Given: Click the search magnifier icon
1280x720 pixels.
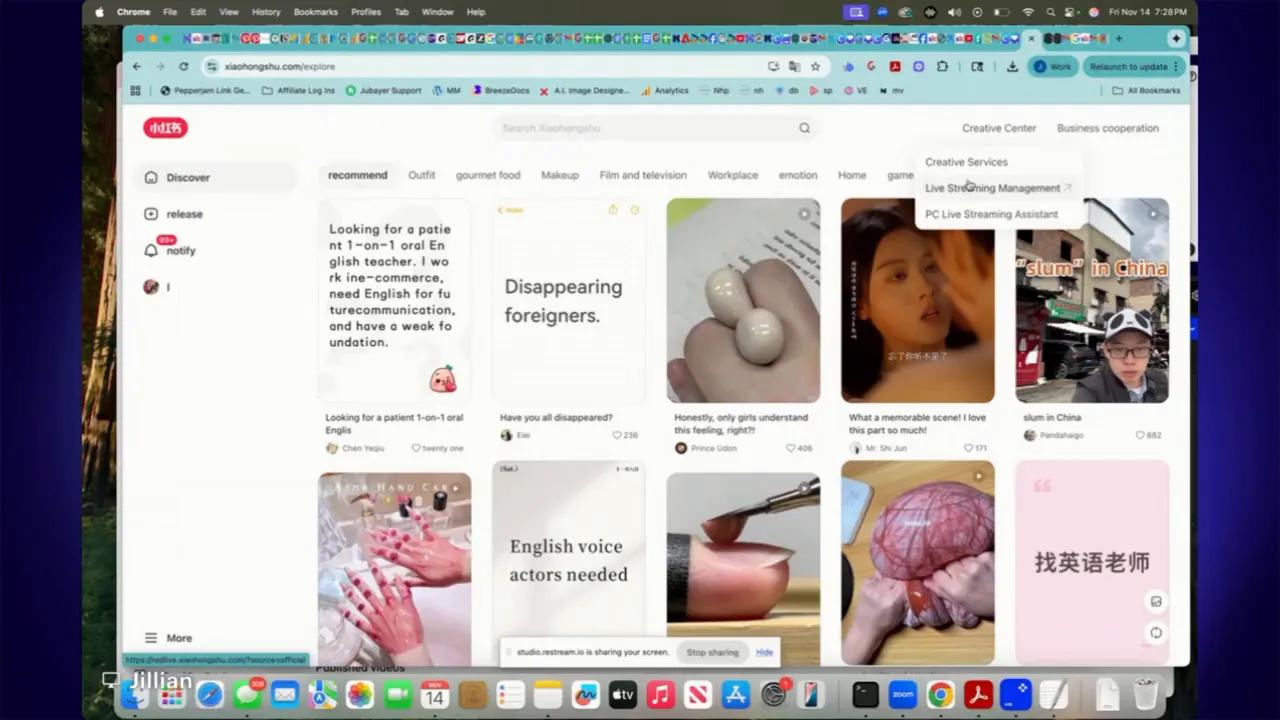Looking at the screenshot, I should tap(804, 127).
